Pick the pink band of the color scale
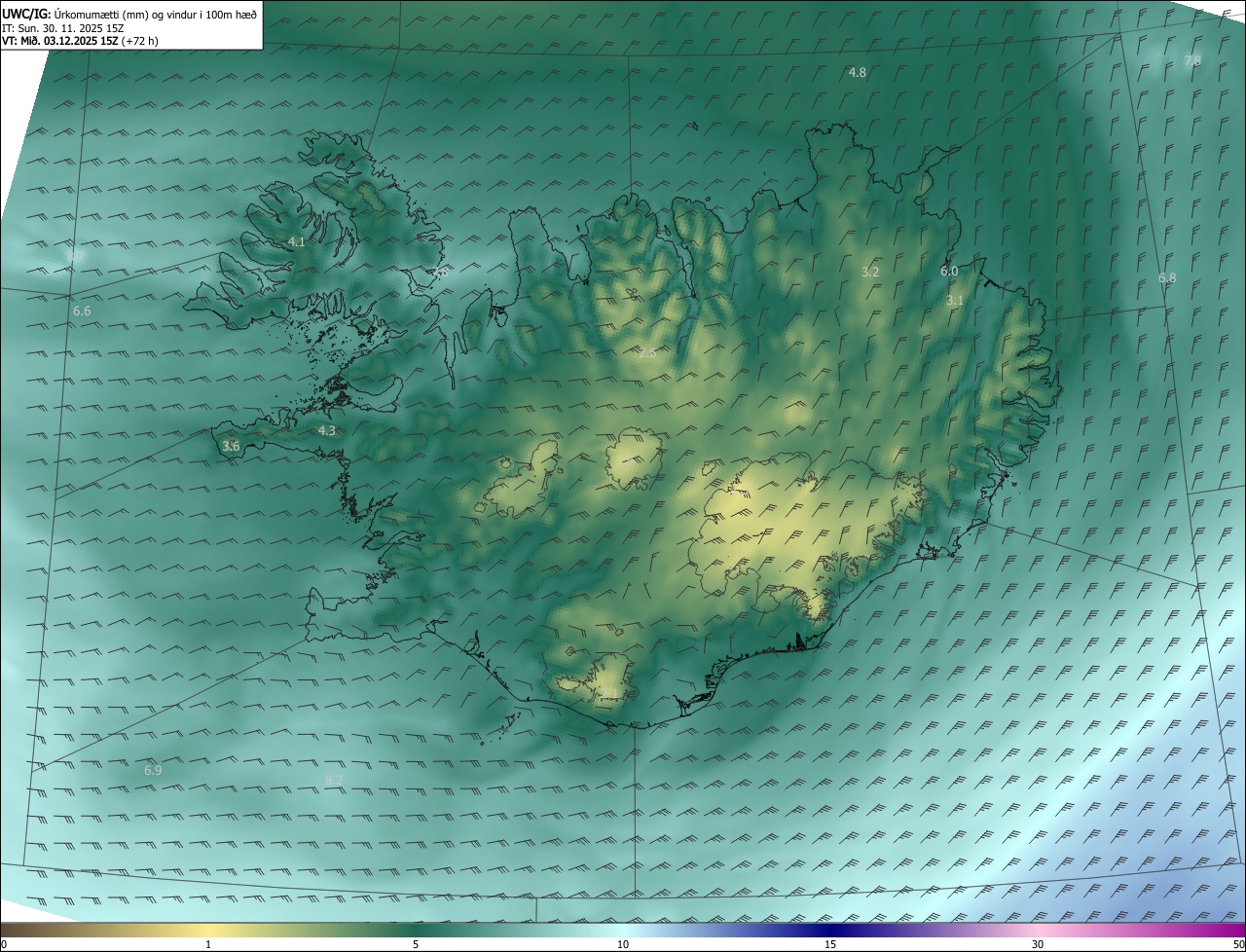The width and height of the screenshot is (1246, 952). click(x=1038, y=930)
